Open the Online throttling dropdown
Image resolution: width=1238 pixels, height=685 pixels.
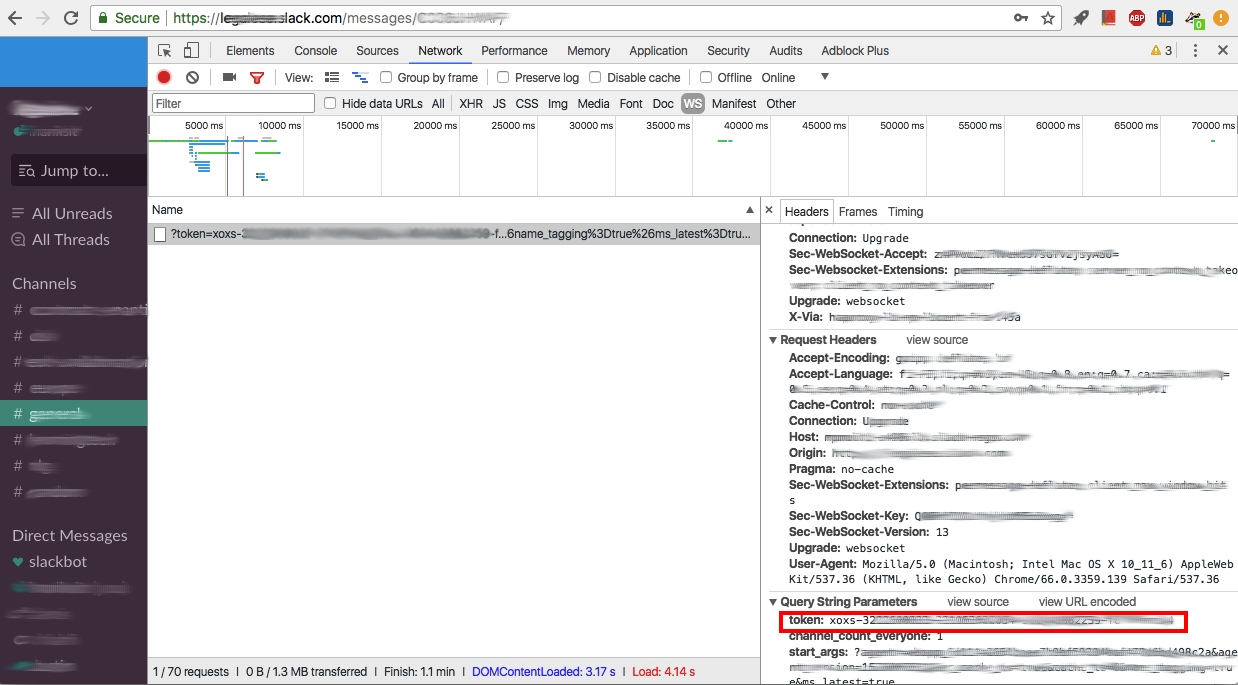click(x=778, y=77)
